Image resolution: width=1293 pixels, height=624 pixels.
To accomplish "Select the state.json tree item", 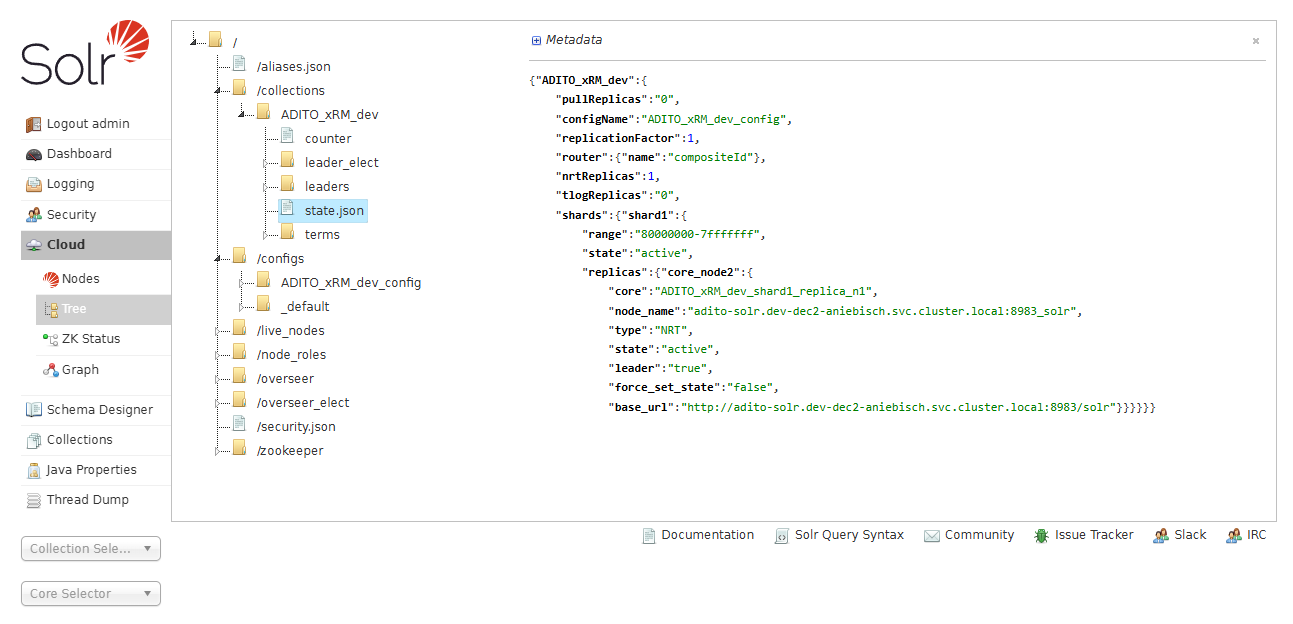I will [x=335, y=210].
